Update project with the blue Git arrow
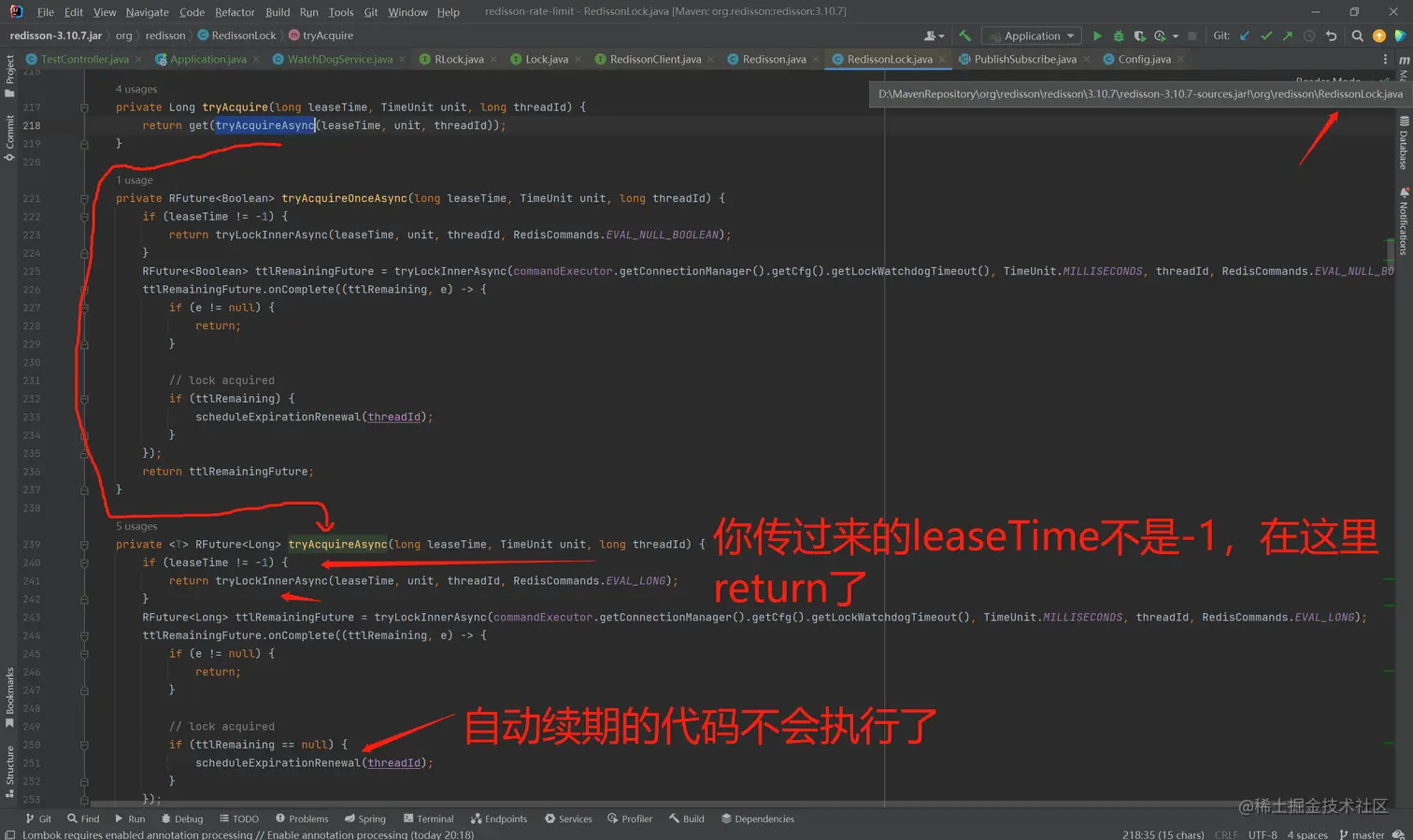Screen dimensions: 1413x840 (1244, 36)
